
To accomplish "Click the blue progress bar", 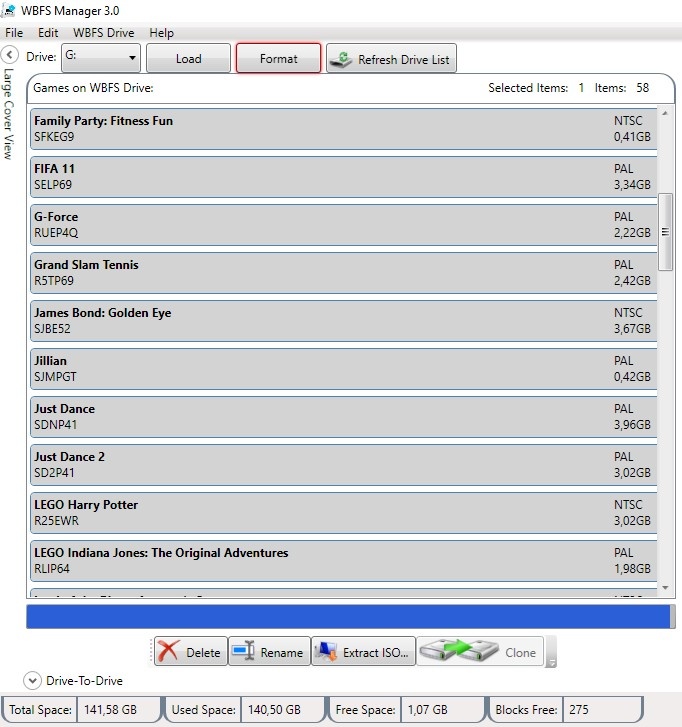I will click(x=348, y=616).
